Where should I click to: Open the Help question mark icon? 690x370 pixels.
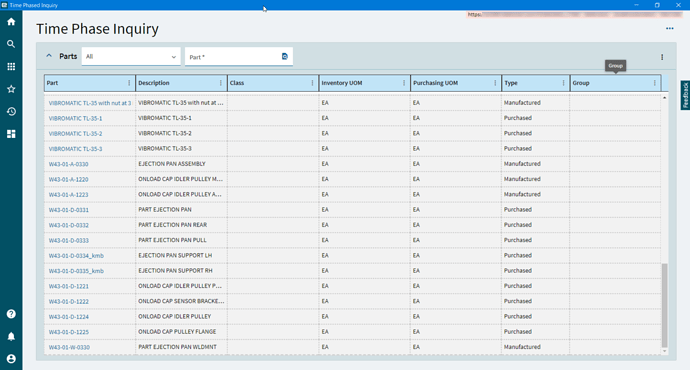coord(11,314)
